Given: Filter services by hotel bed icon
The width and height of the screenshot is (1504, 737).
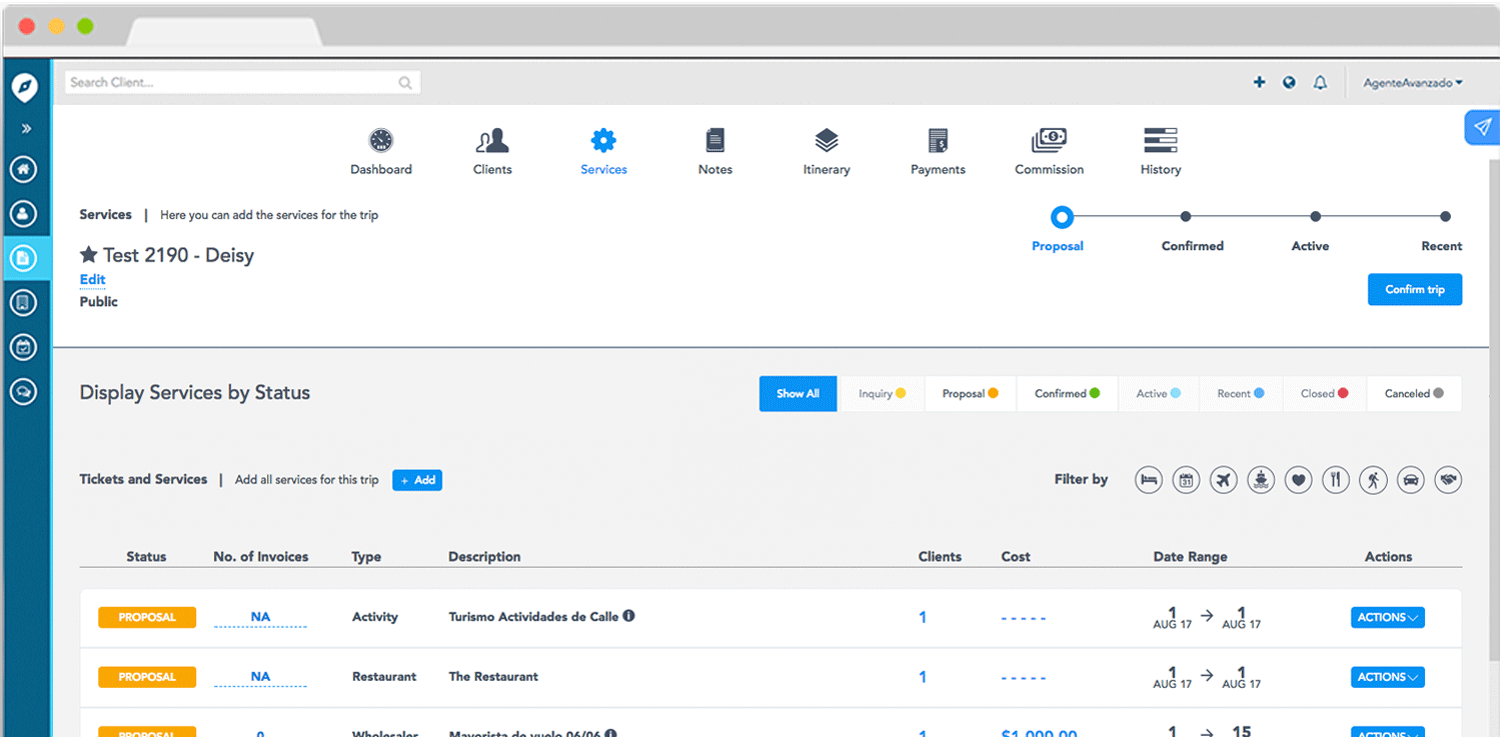Looking at the screenshot, I should point(1149,480).
